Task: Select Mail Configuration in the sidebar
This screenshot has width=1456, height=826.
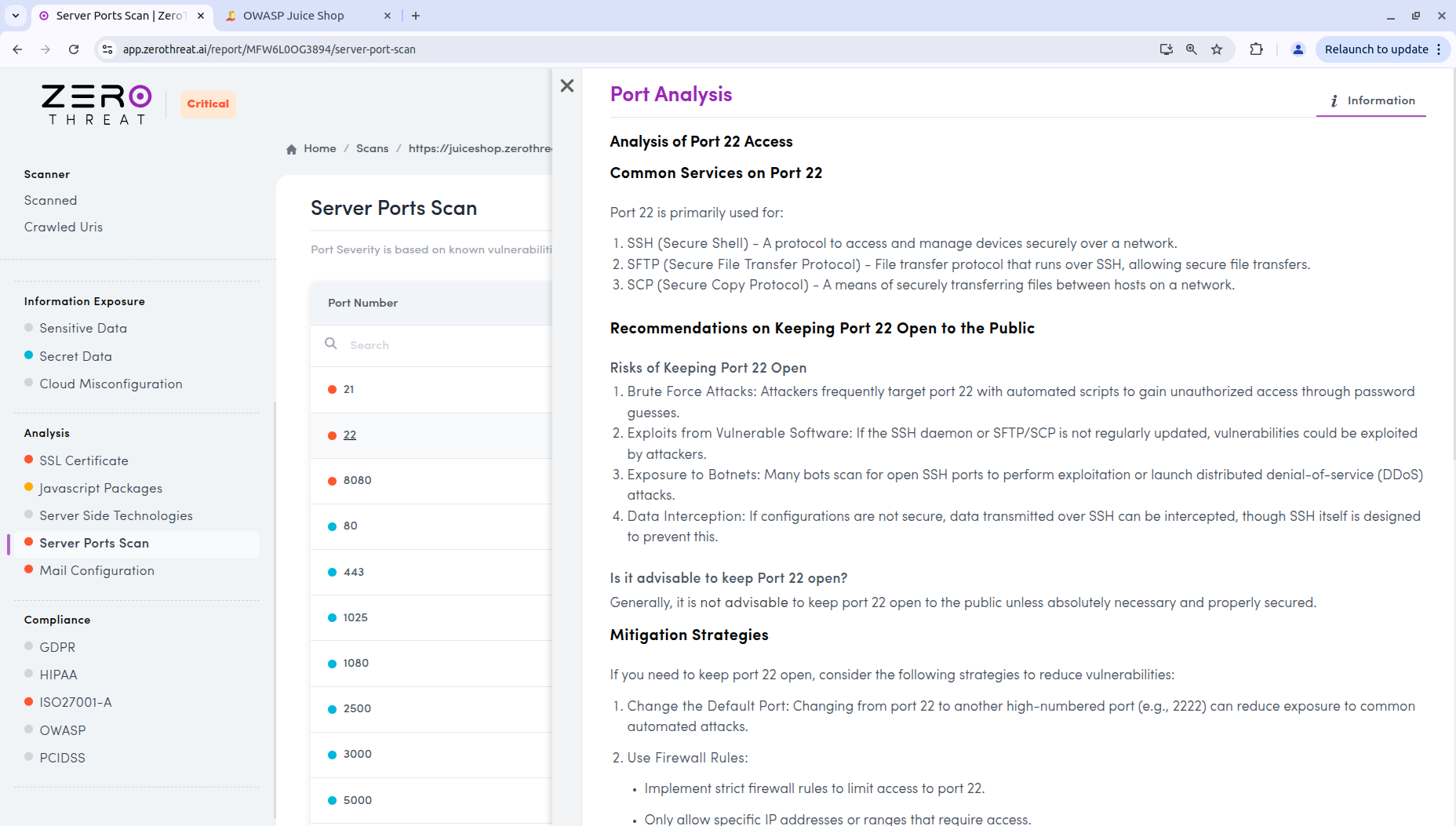Action: 97,570
